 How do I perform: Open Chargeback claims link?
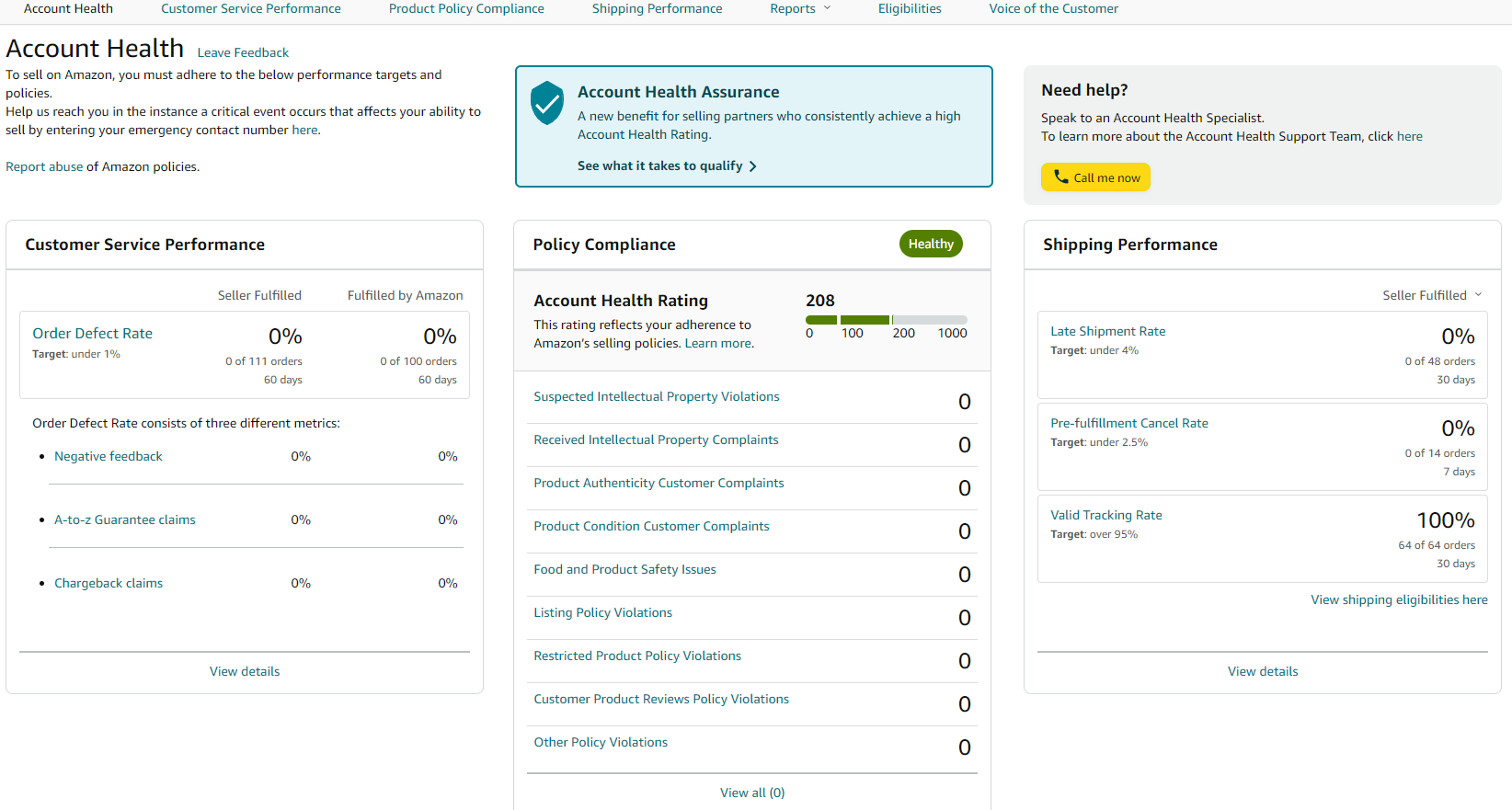pyautogui.click(x=109, y=583)
